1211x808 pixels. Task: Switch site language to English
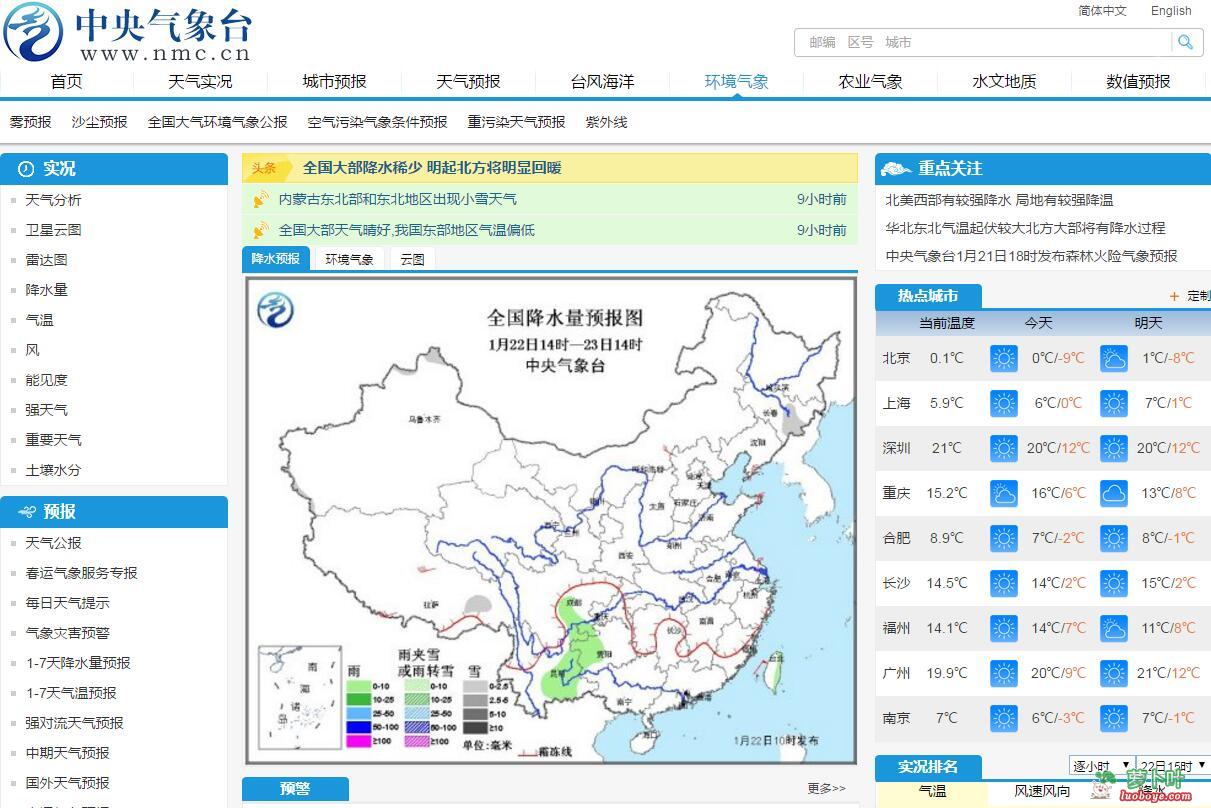(x=1171, y=11)
